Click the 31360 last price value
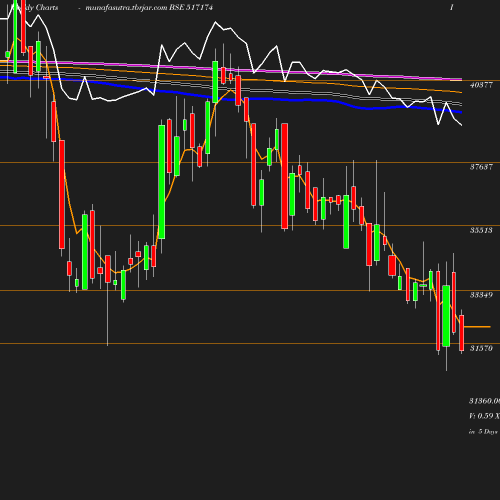Viewport: 500px width, 500px height. [484, 401]
